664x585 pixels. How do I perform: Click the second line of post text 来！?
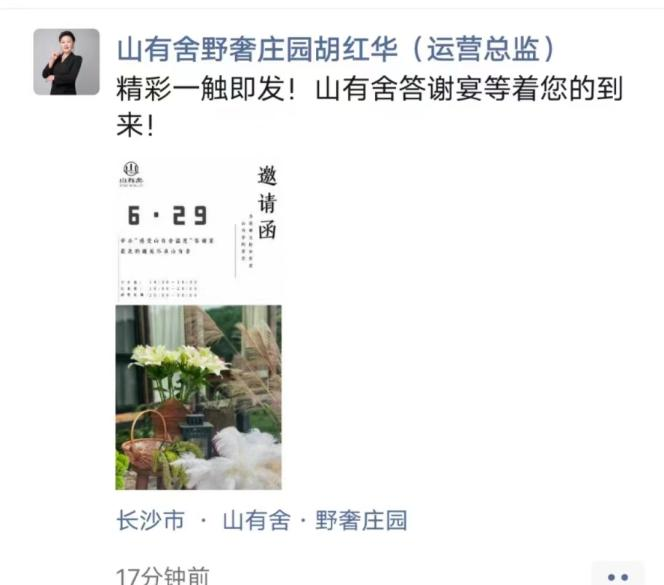click(135, 125)
